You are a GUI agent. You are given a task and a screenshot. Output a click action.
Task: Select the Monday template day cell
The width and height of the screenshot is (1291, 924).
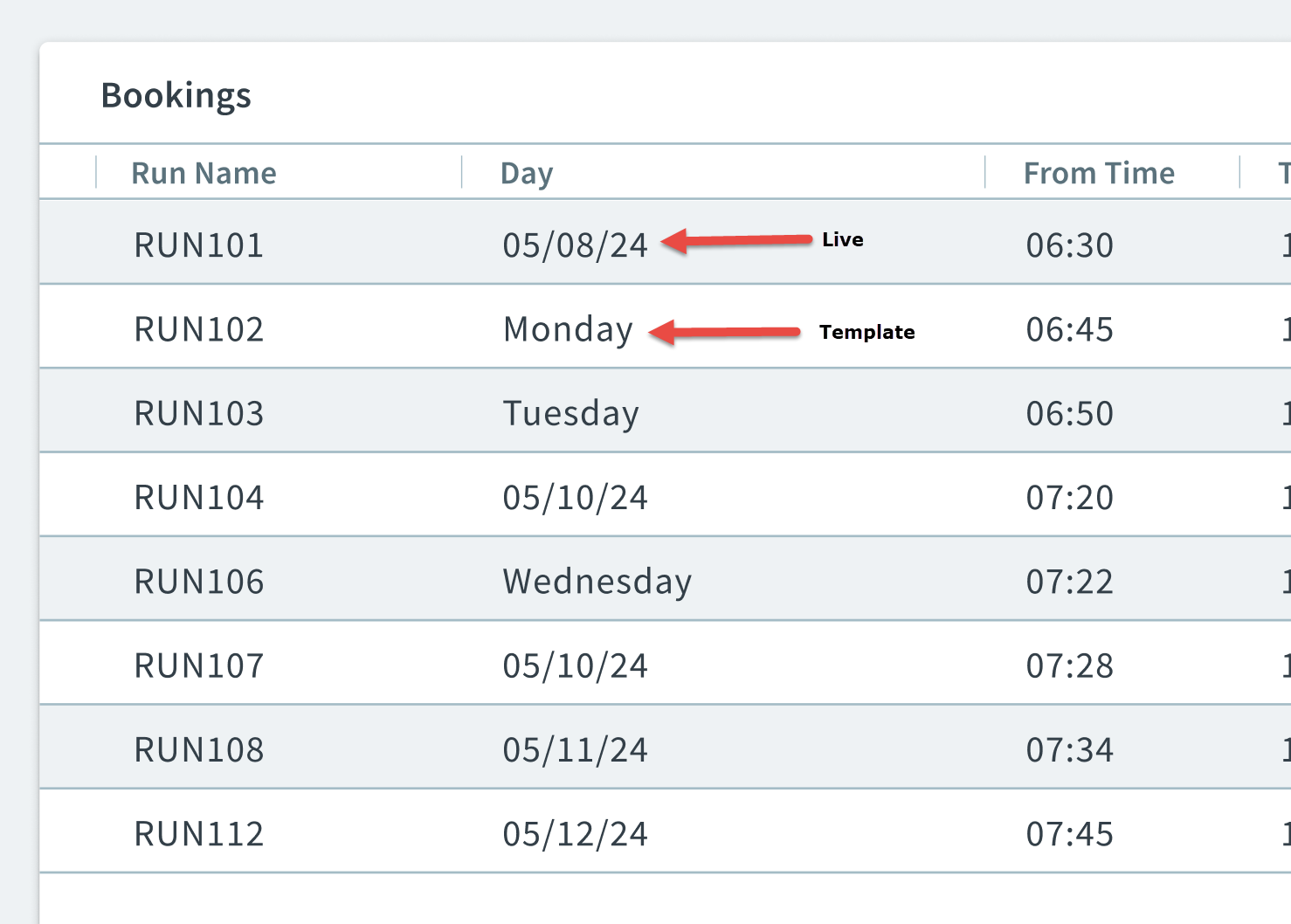568,329
